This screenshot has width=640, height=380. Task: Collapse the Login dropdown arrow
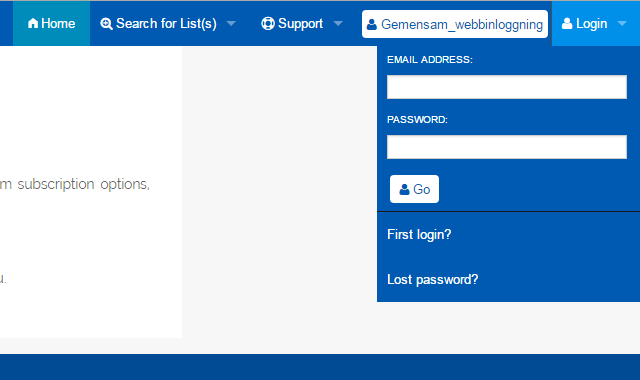(x=622, y=24)
